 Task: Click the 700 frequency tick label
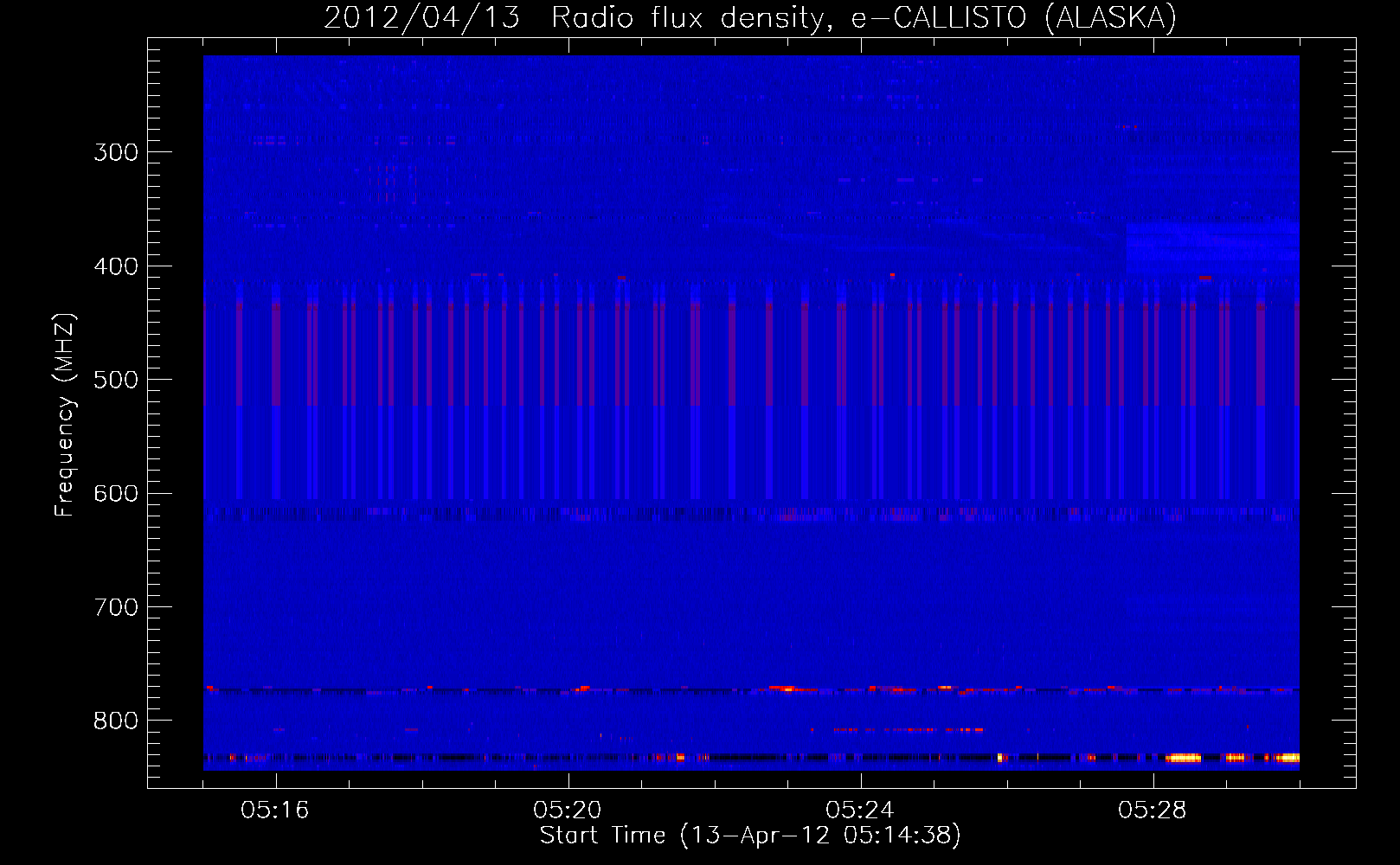pos(116,607)
